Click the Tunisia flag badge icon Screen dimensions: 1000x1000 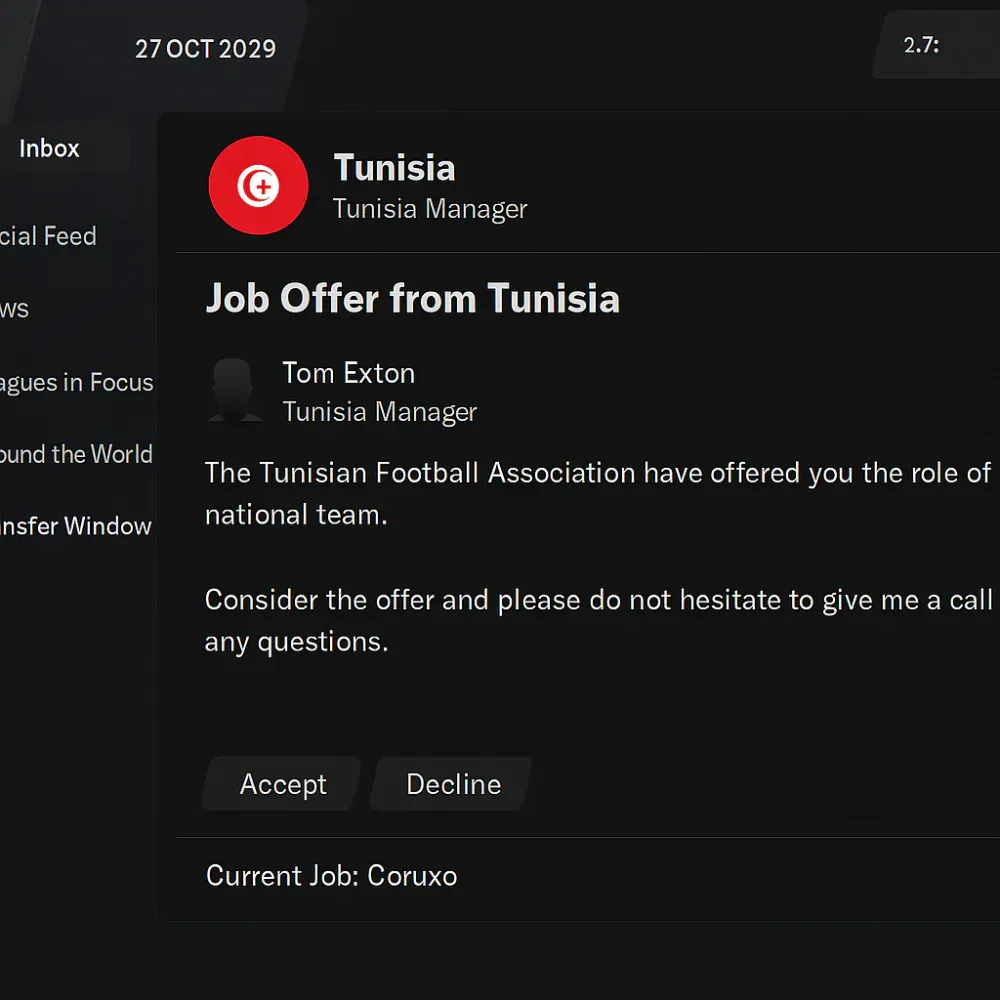[258, 186]
